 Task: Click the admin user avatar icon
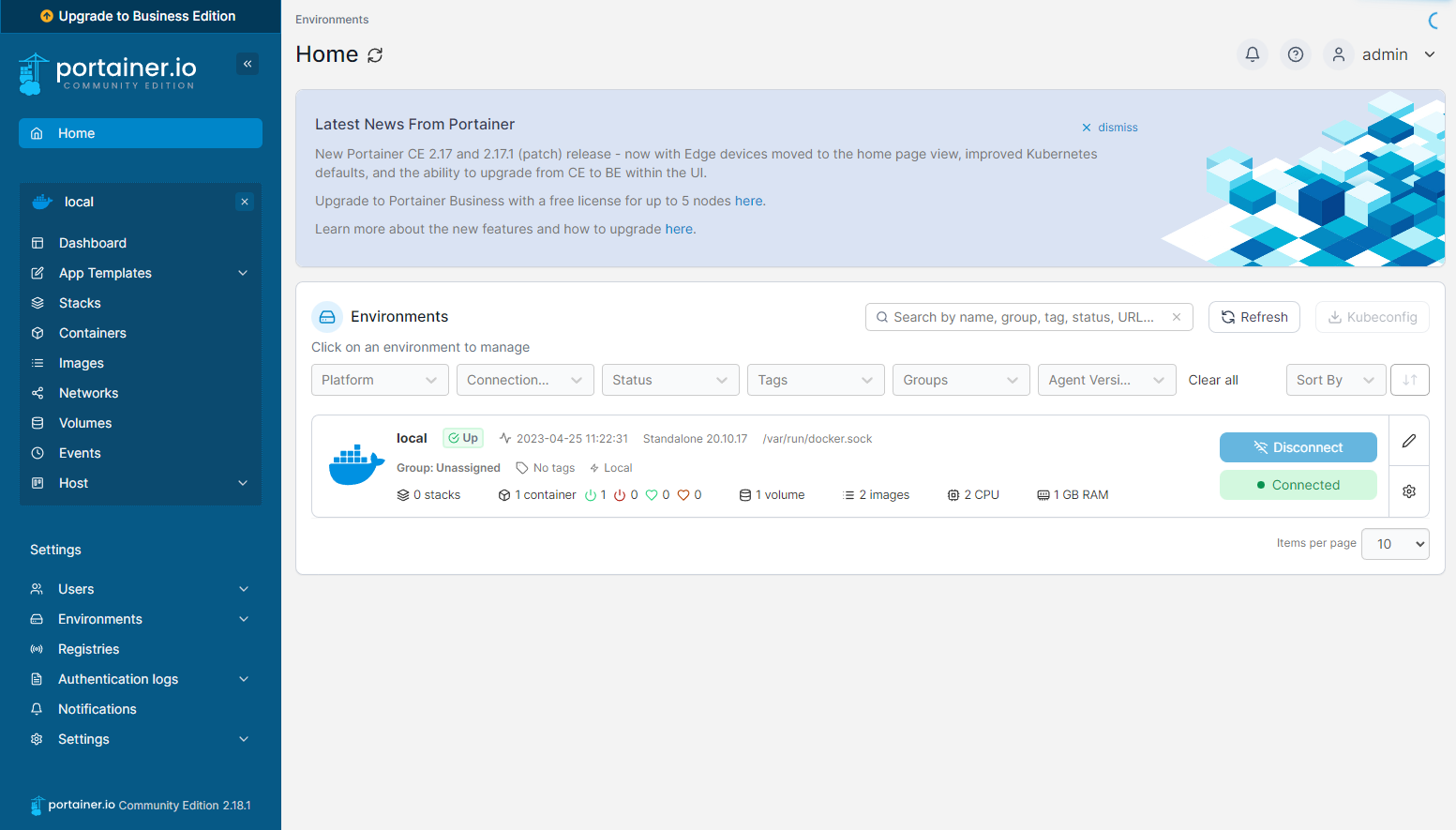coord(1339,54)
